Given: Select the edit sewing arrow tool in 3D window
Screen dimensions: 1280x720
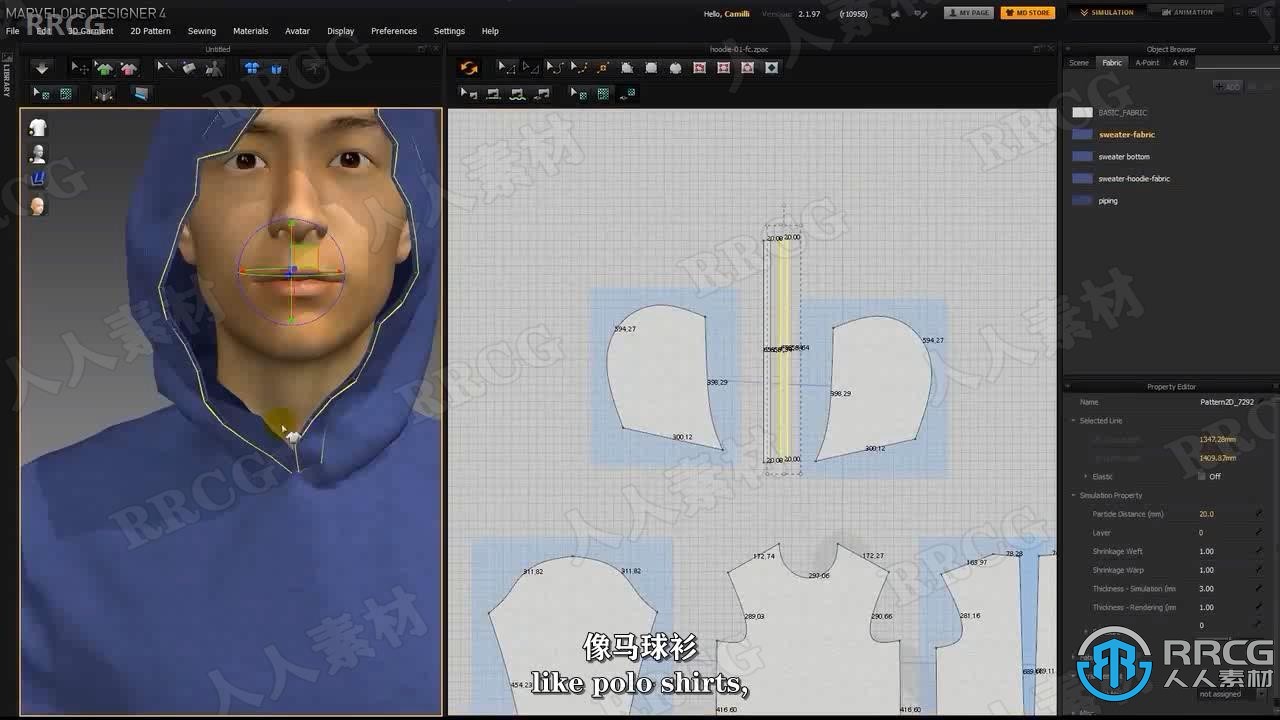Looking at the screenshot, I should (165, 68).
